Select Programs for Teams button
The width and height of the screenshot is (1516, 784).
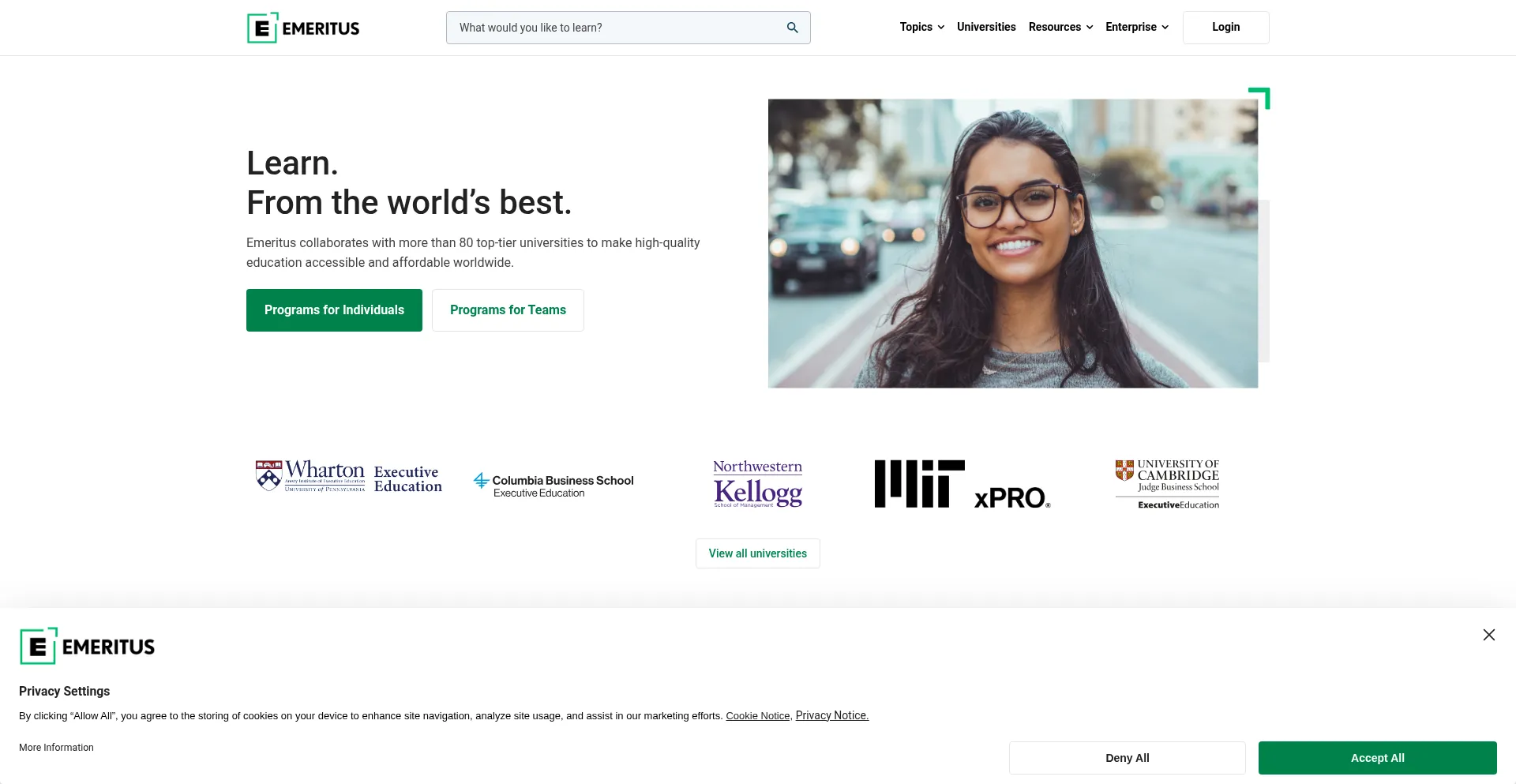pos(508,310)
